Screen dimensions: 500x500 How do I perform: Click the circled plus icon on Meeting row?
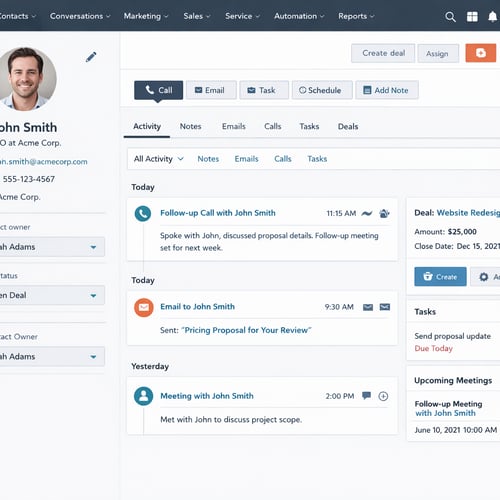[383, 396]
